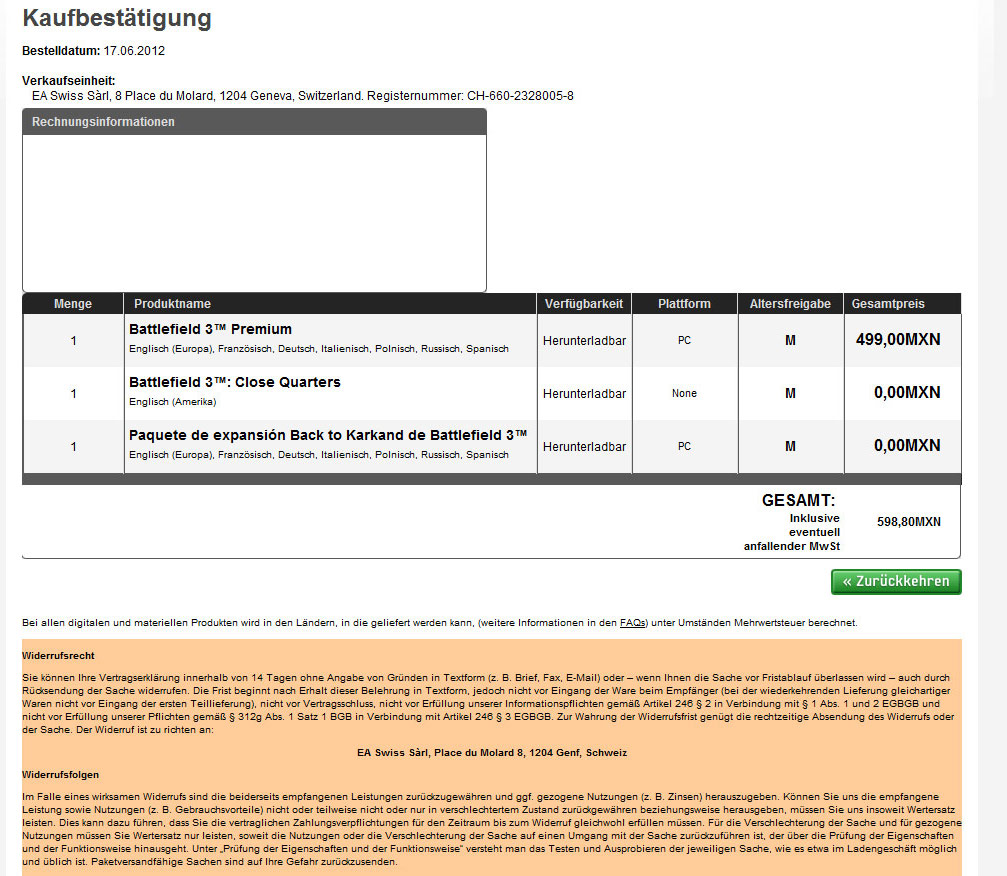This screenshot has width=1007, height=876.
Task: Click the Menge column header
Action: coord(73,304)
